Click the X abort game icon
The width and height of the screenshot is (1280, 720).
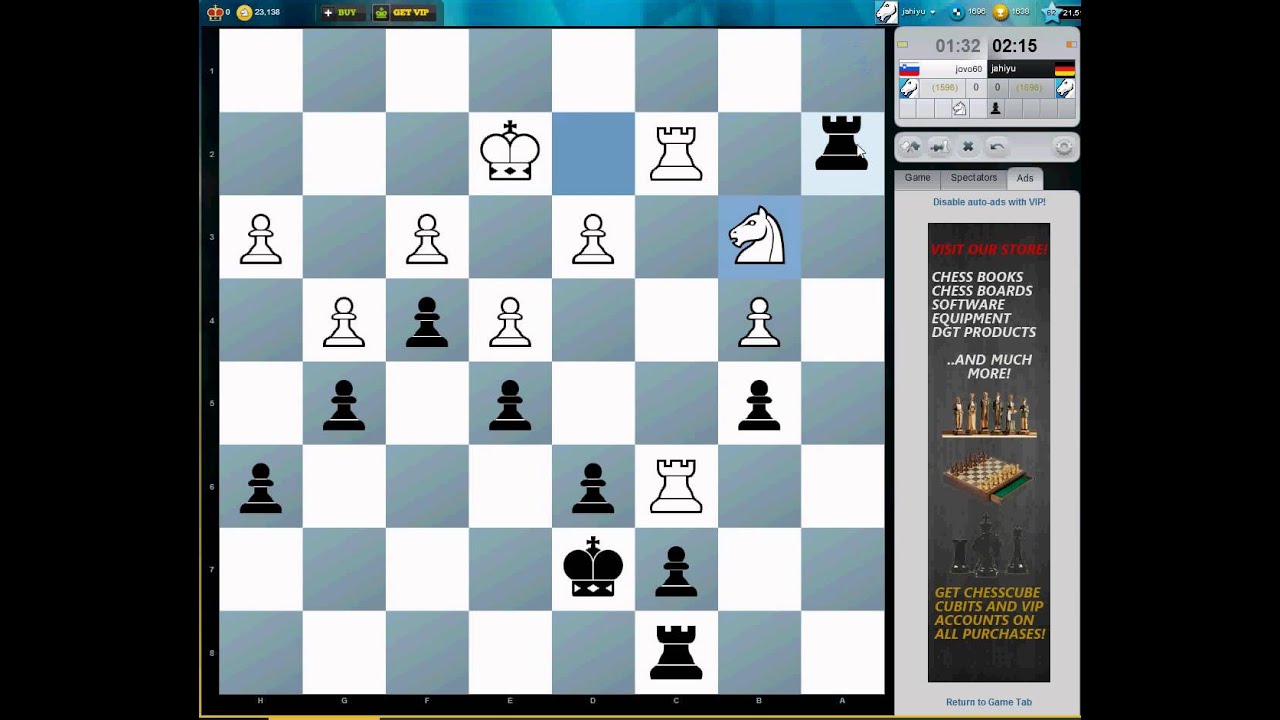[968, 147]
